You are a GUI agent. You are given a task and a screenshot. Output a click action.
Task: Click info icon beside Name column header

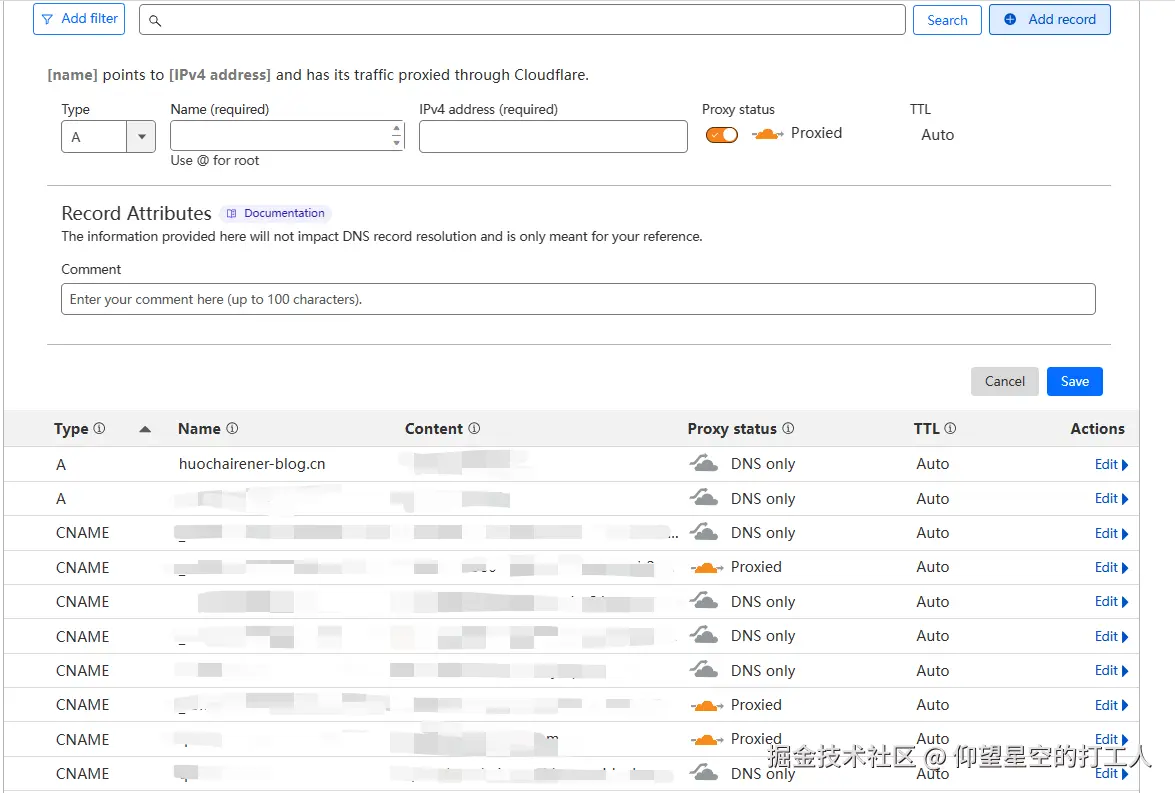tap(232, 428)
